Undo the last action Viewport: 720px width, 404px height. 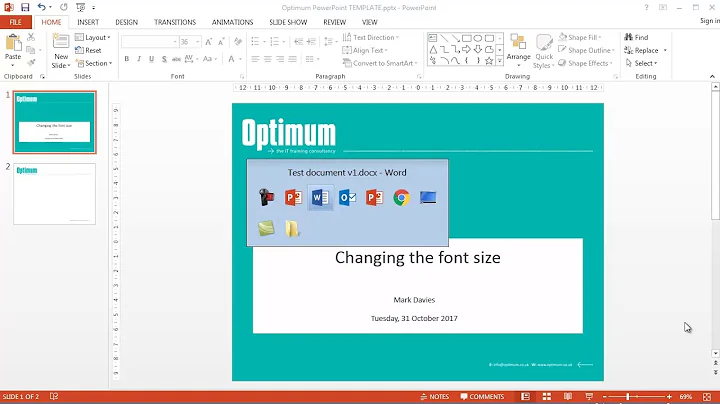[x=41, y=7]
